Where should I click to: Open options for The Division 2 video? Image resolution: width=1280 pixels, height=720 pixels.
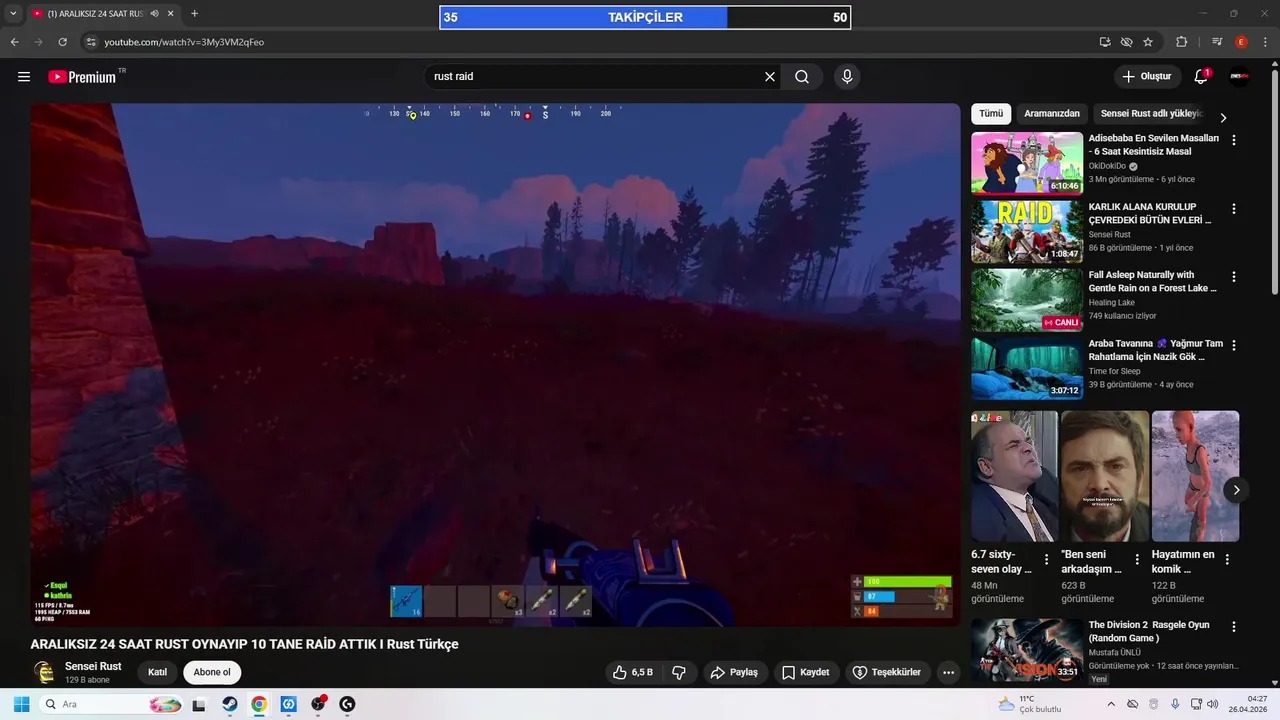(1234, 627)
